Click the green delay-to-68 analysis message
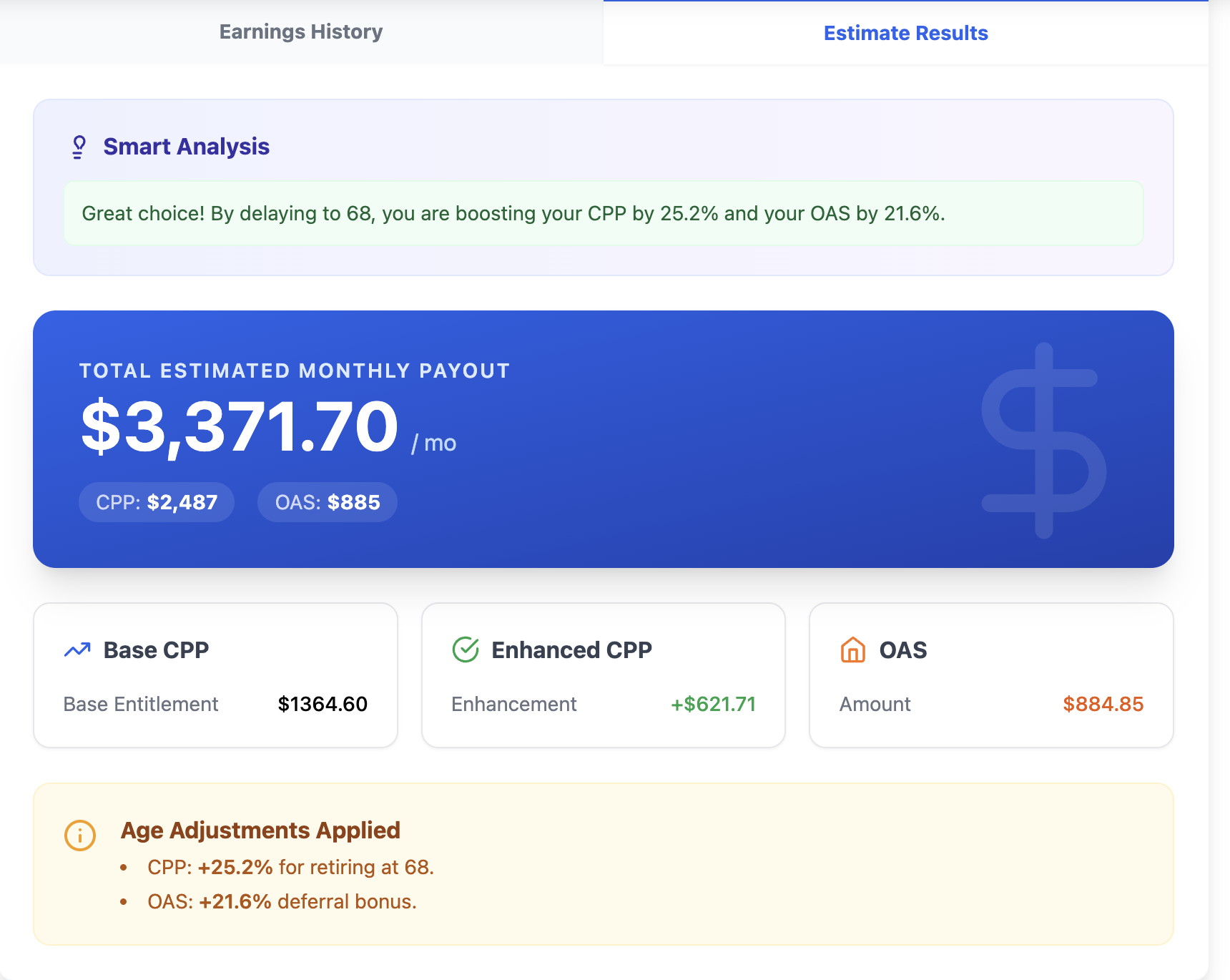 [604, 213]
